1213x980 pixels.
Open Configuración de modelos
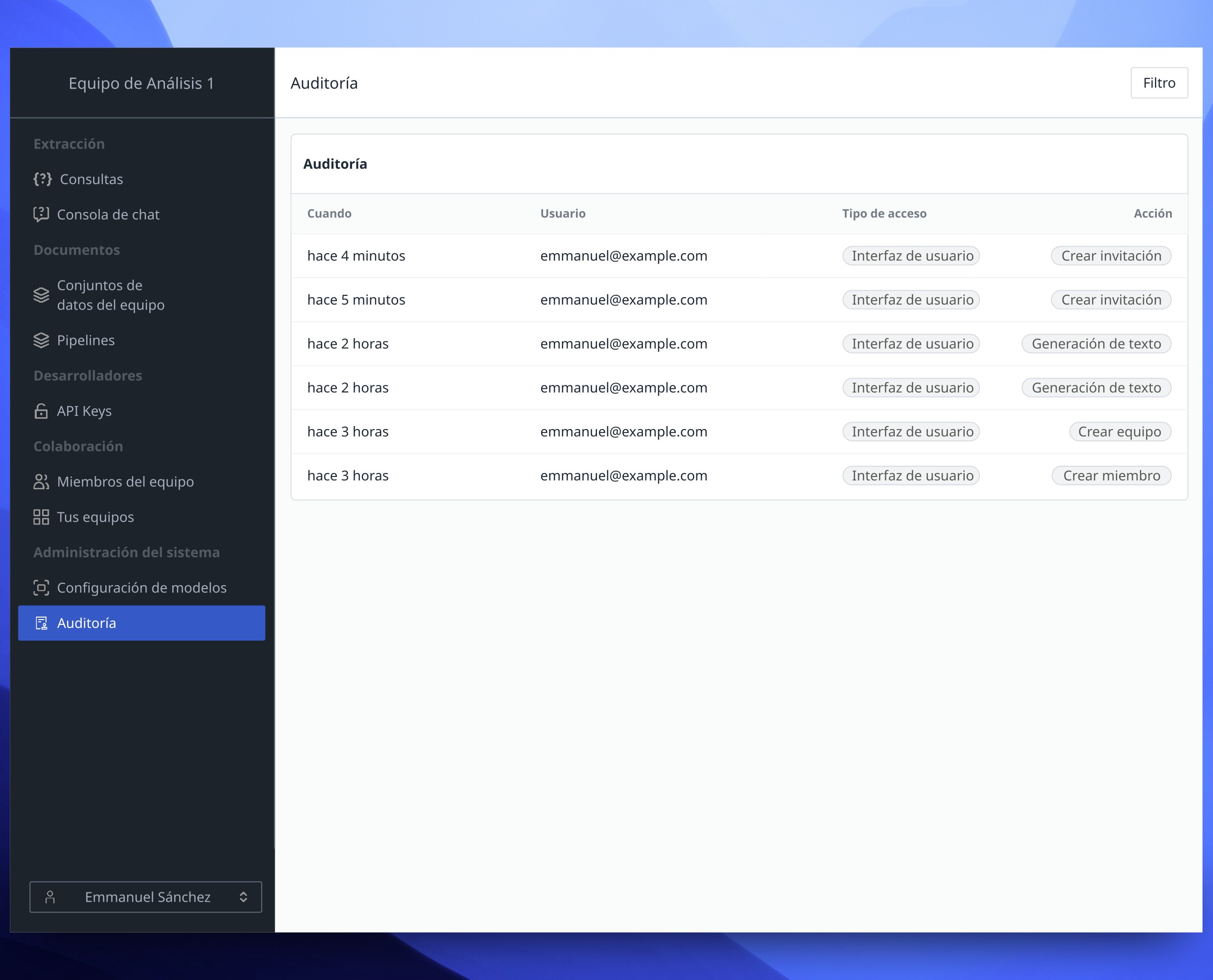click(142, 588)
